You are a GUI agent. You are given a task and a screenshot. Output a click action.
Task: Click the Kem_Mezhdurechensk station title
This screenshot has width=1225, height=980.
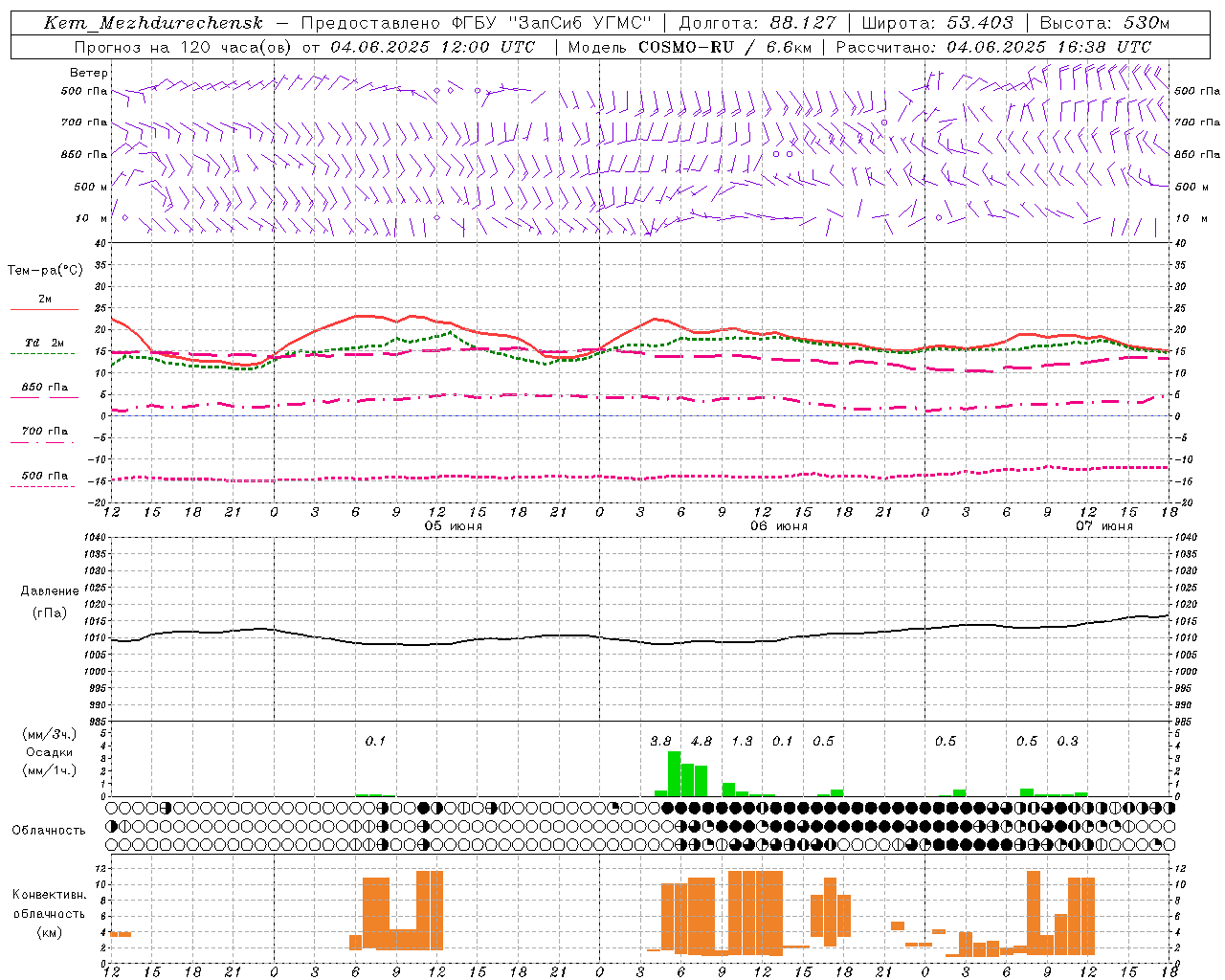pyautogui.click(x=153, y=23)
